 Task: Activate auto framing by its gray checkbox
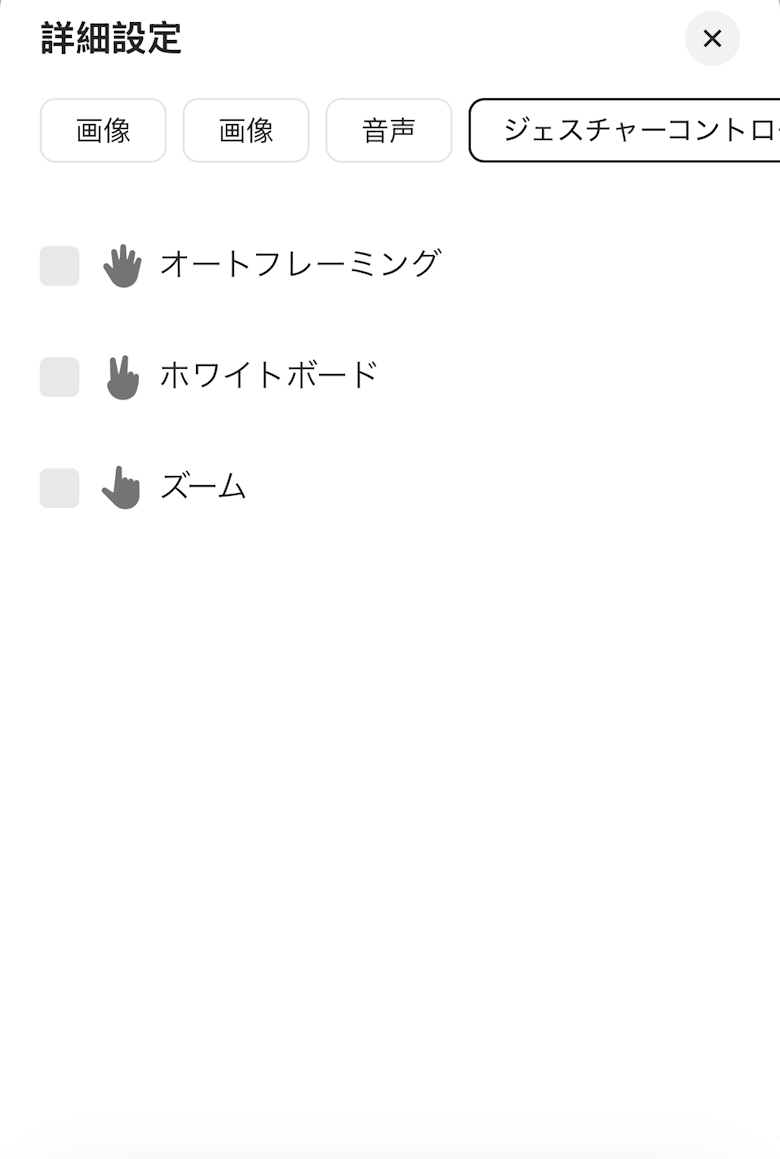[59, 266]
